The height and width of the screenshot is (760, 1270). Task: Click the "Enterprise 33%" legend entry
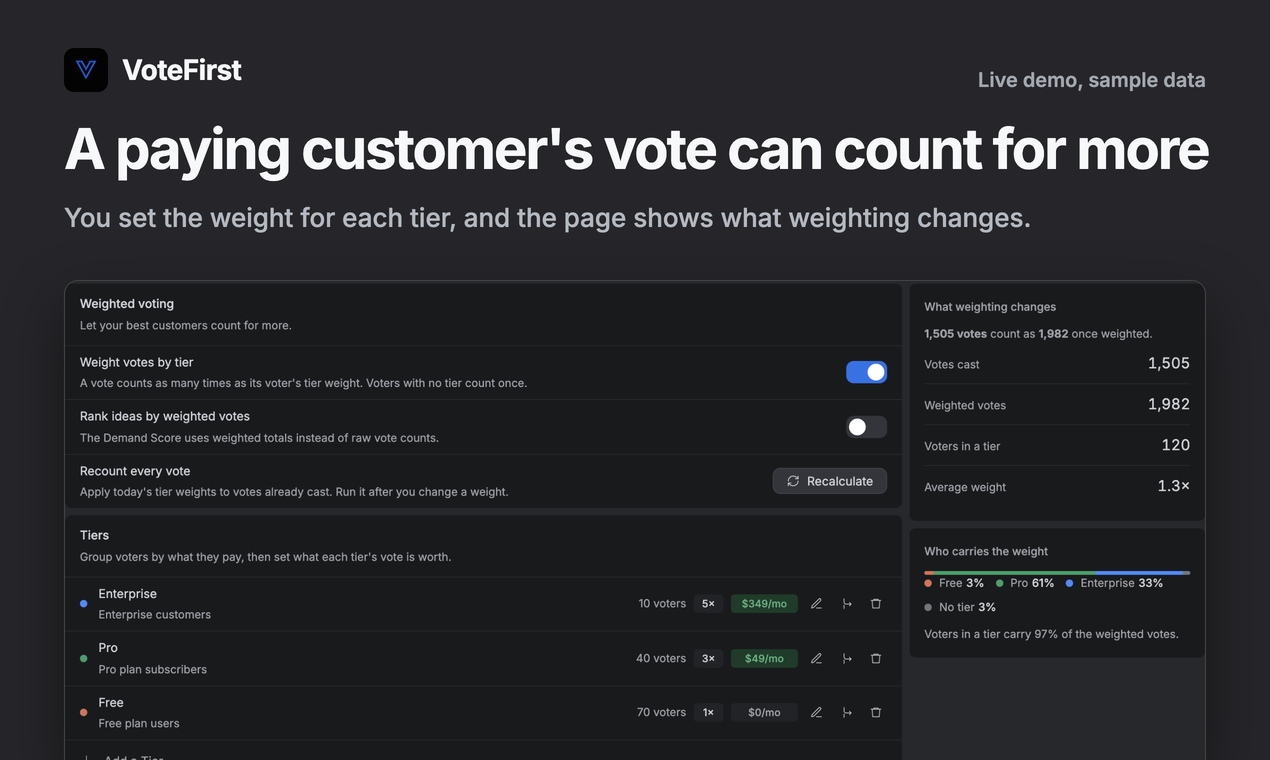pyautogui.click(x=1114, y=583)
